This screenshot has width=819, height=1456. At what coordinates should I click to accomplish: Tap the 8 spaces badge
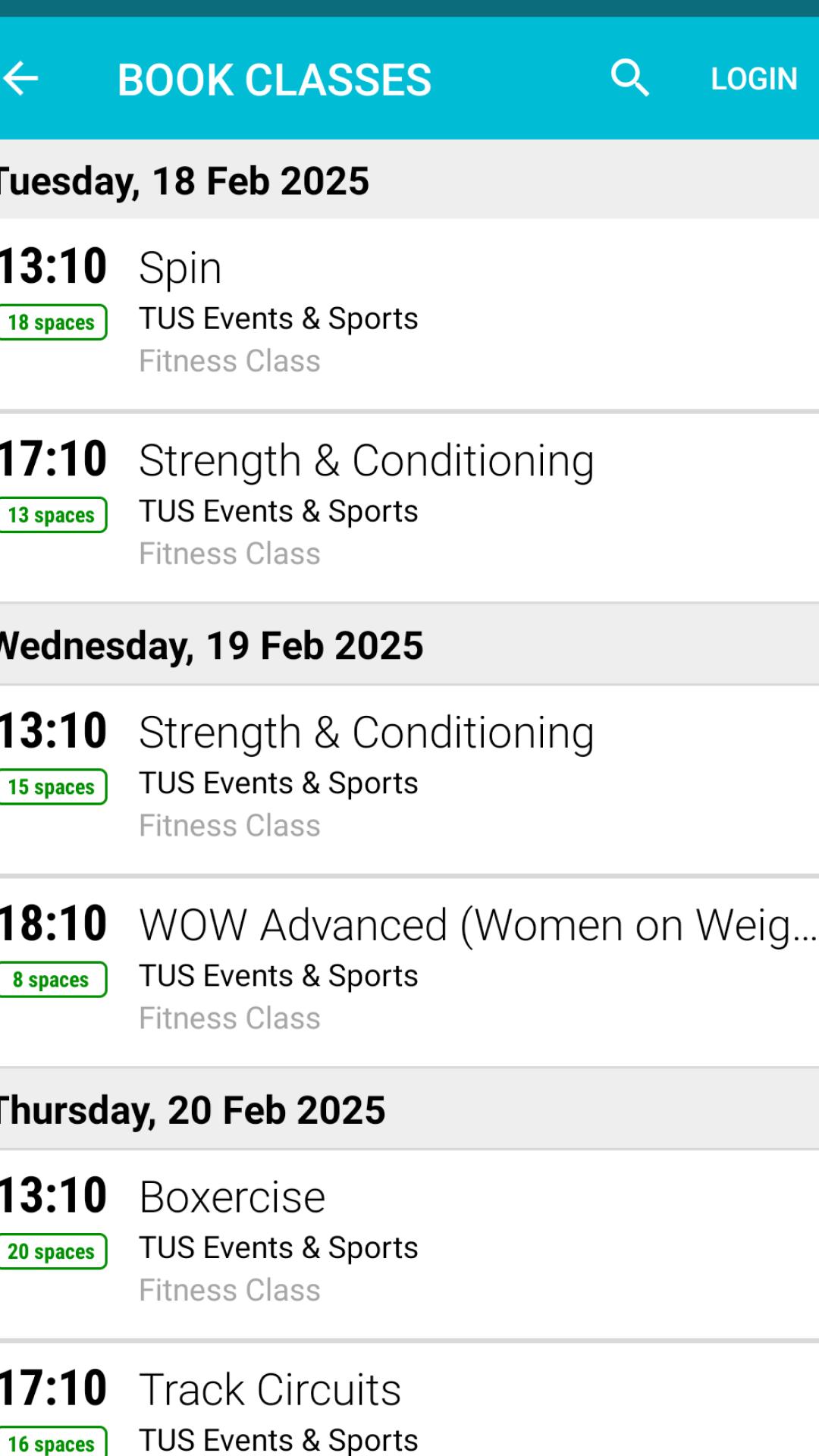click(x=52, y=980)
